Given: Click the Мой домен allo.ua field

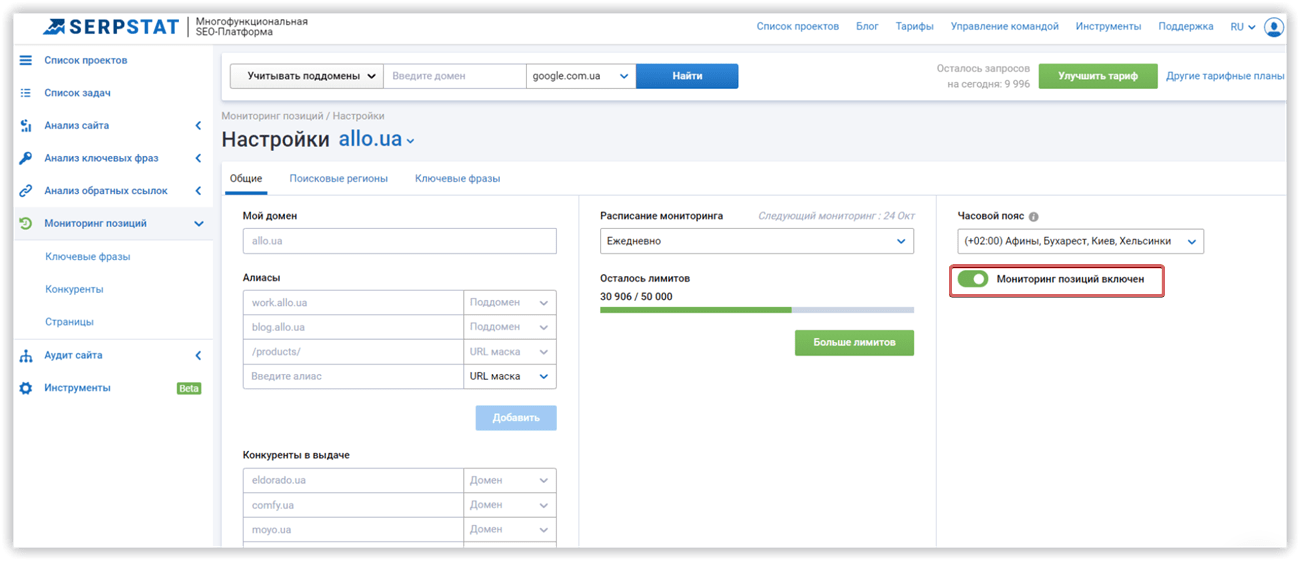Looking at the screenshot, I should pos(399,241).
